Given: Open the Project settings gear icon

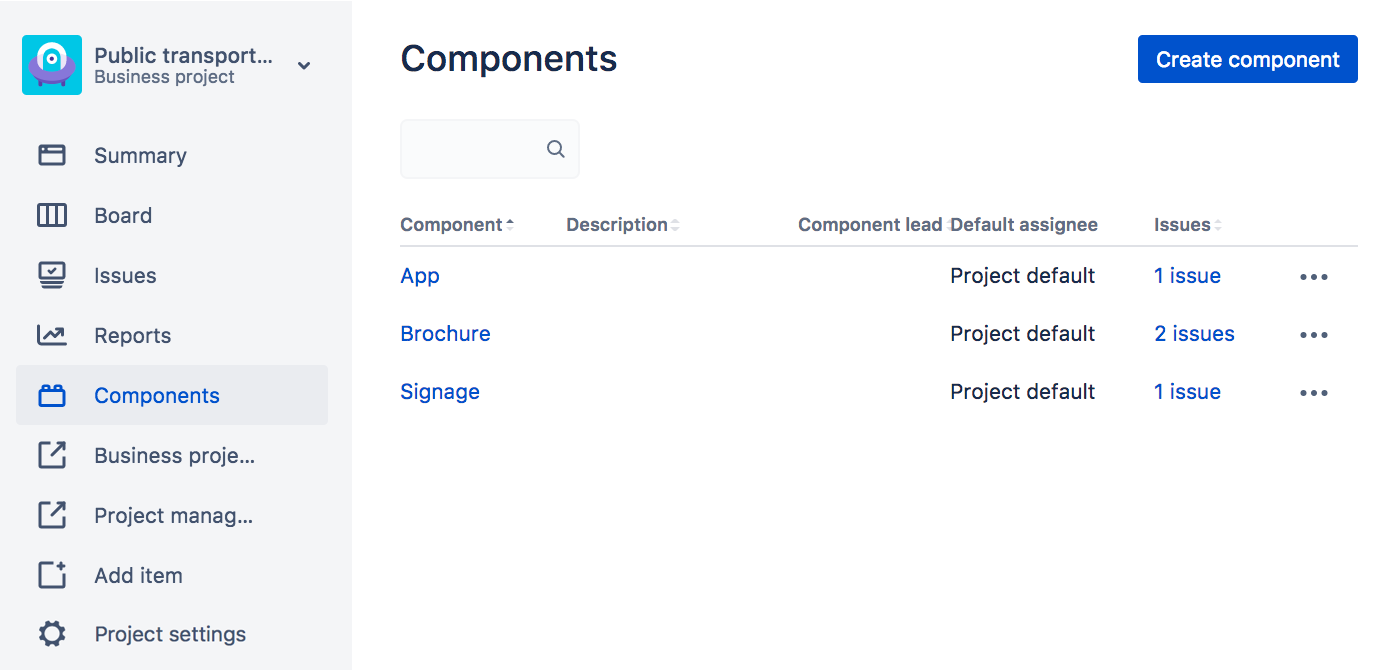Looking at the screenshot, I should point(52,634).
